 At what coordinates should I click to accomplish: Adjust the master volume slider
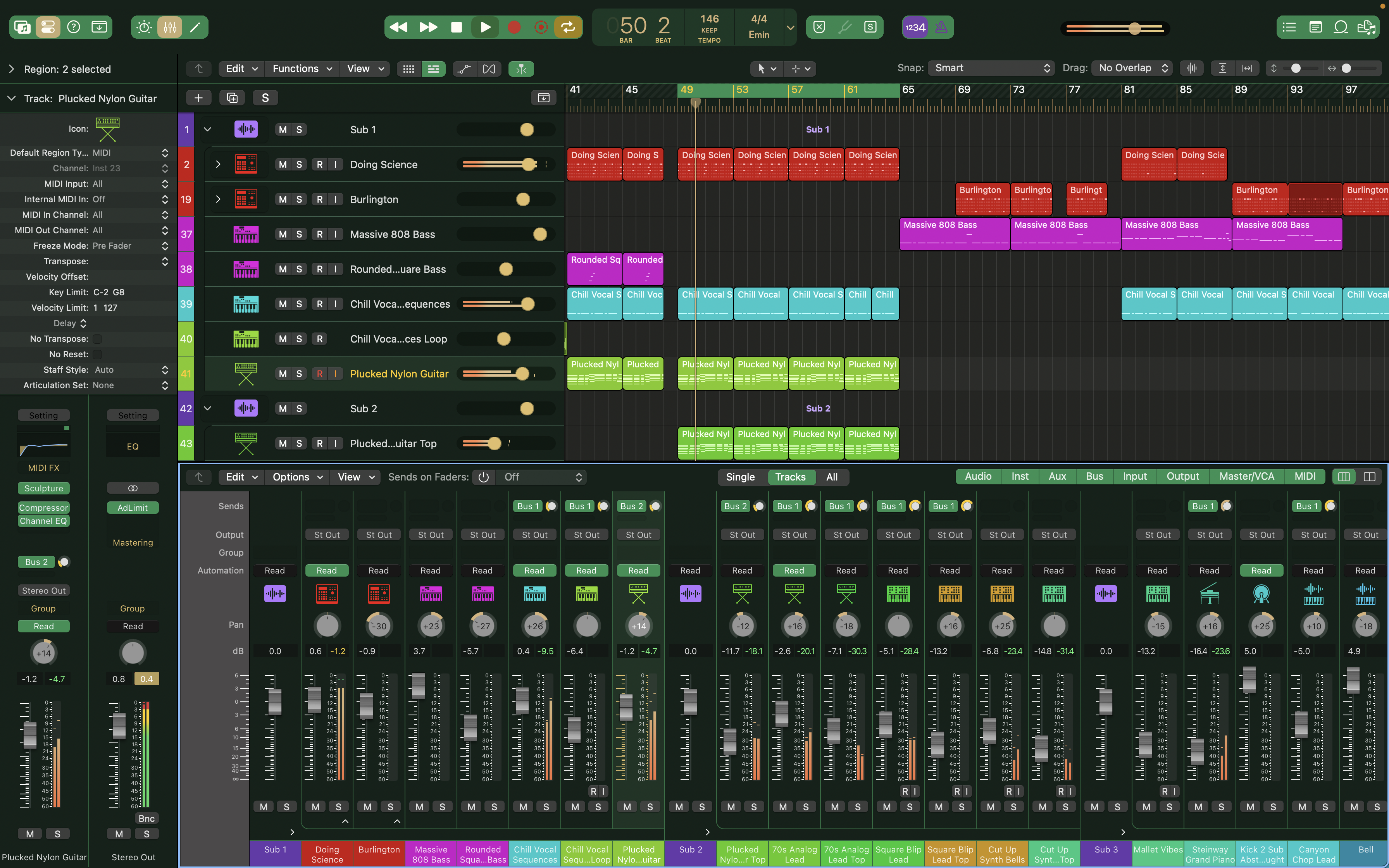1134,28
